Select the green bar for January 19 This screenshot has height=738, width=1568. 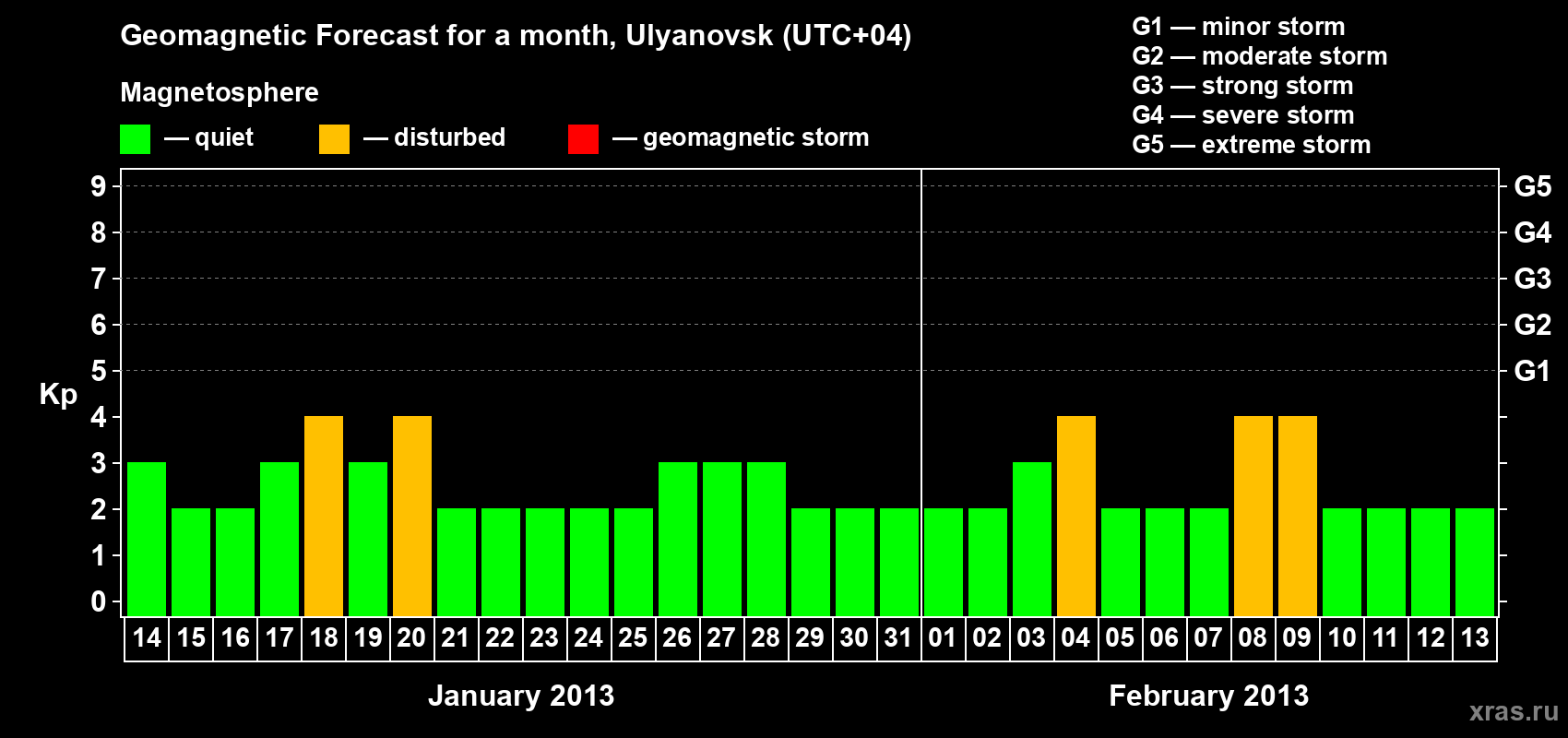(x=368, y=540)
